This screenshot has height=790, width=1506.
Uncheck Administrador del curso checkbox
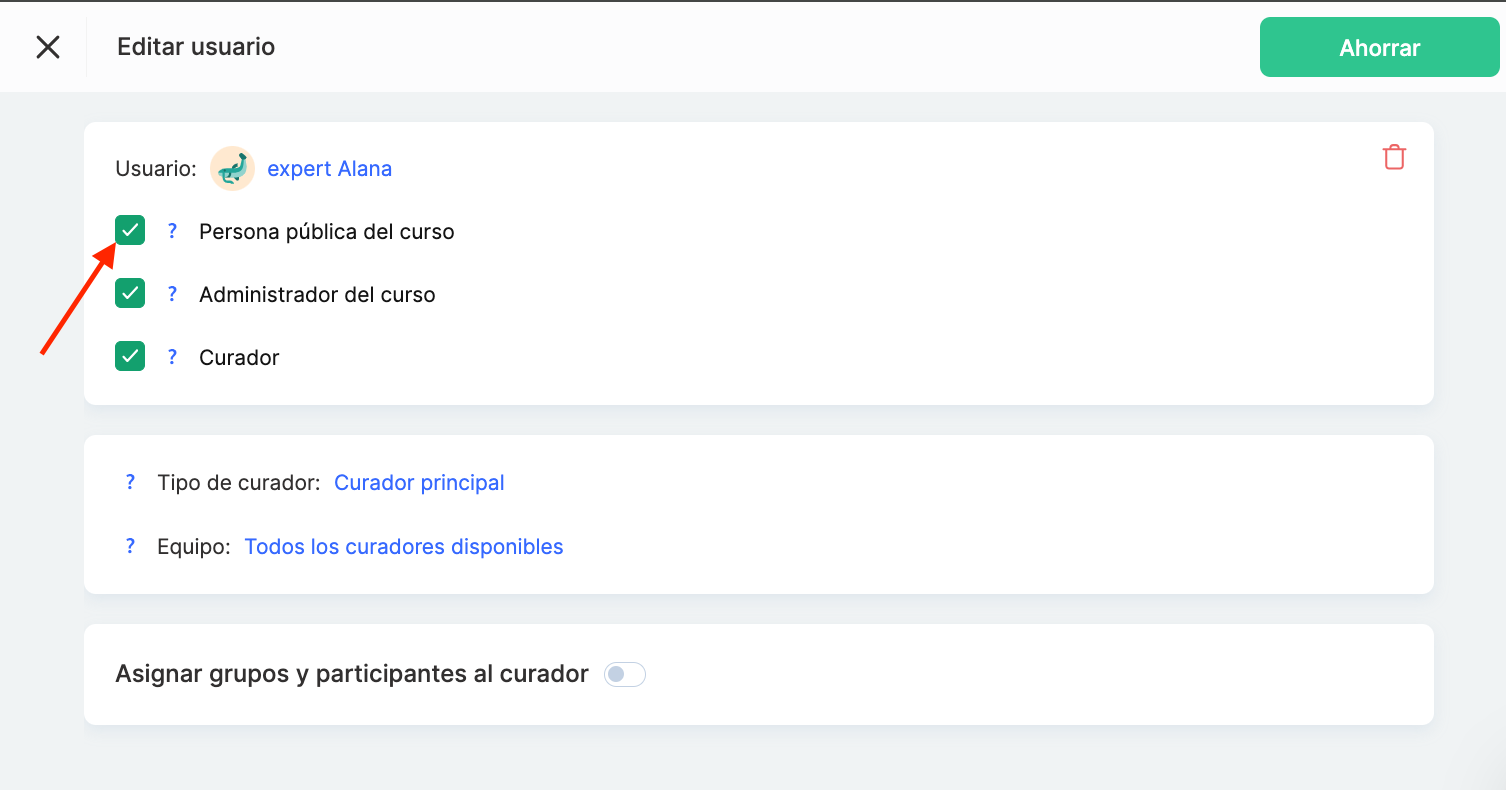click(130, 293)
